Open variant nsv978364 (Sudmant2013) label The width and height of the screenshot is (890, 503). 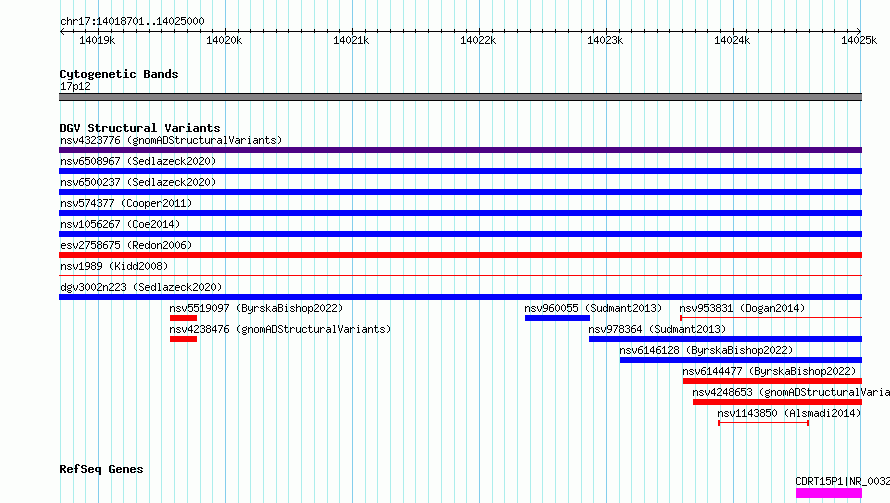click(x=657, y=329)
